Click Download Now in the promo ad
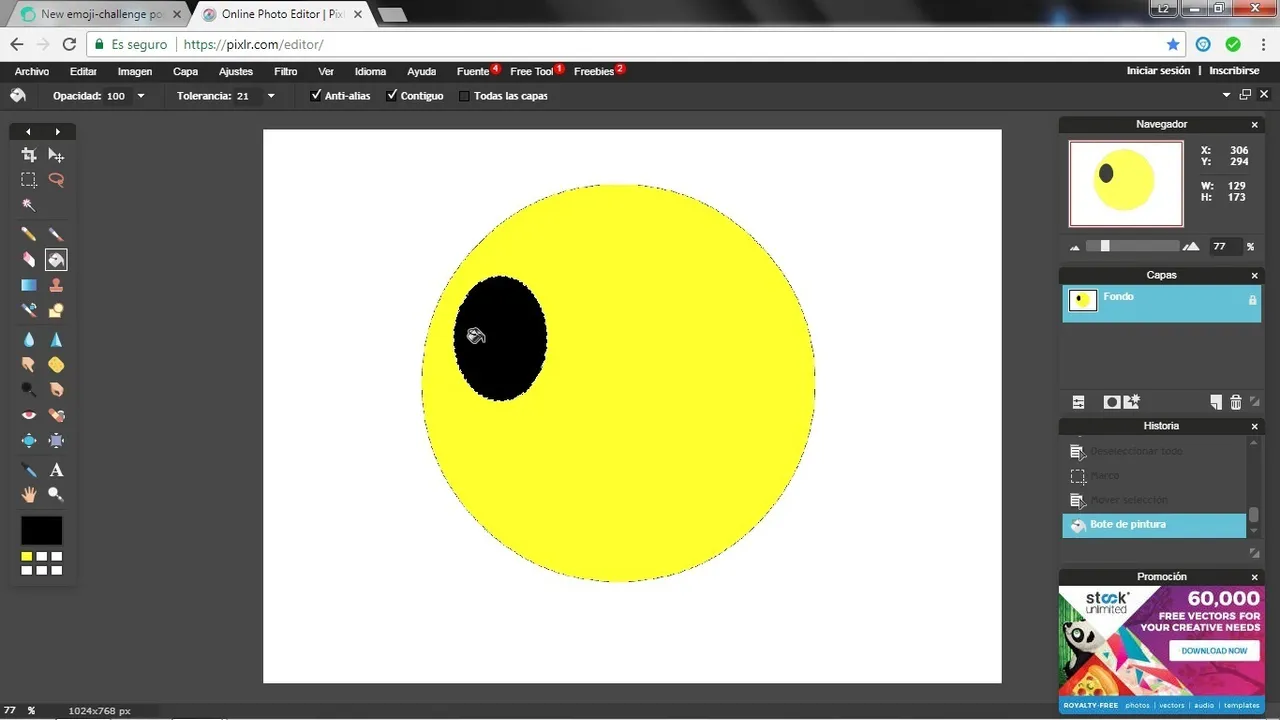1280x720 pixels. coord(1215,650)
